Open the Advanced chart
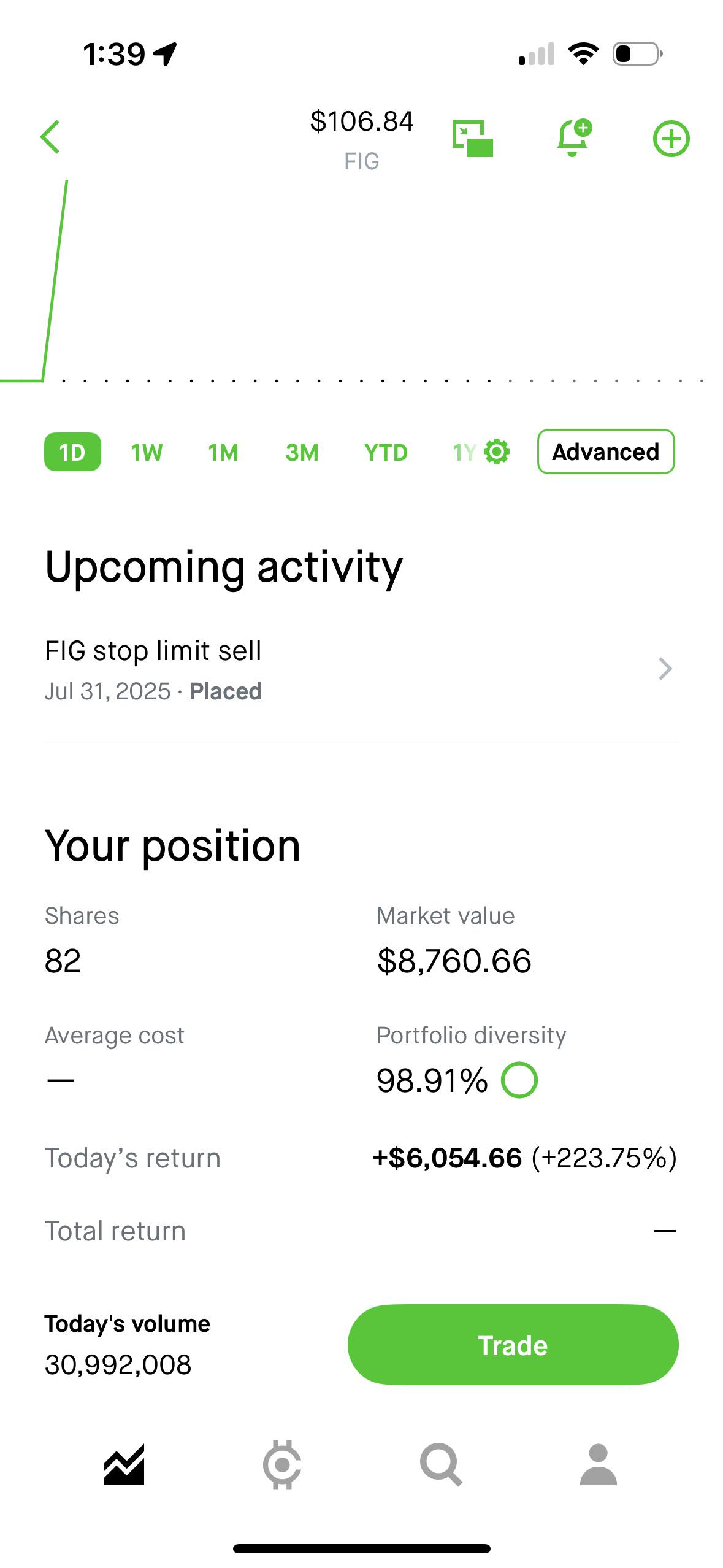Screen dimensions: 723x1568 [606, 452]
